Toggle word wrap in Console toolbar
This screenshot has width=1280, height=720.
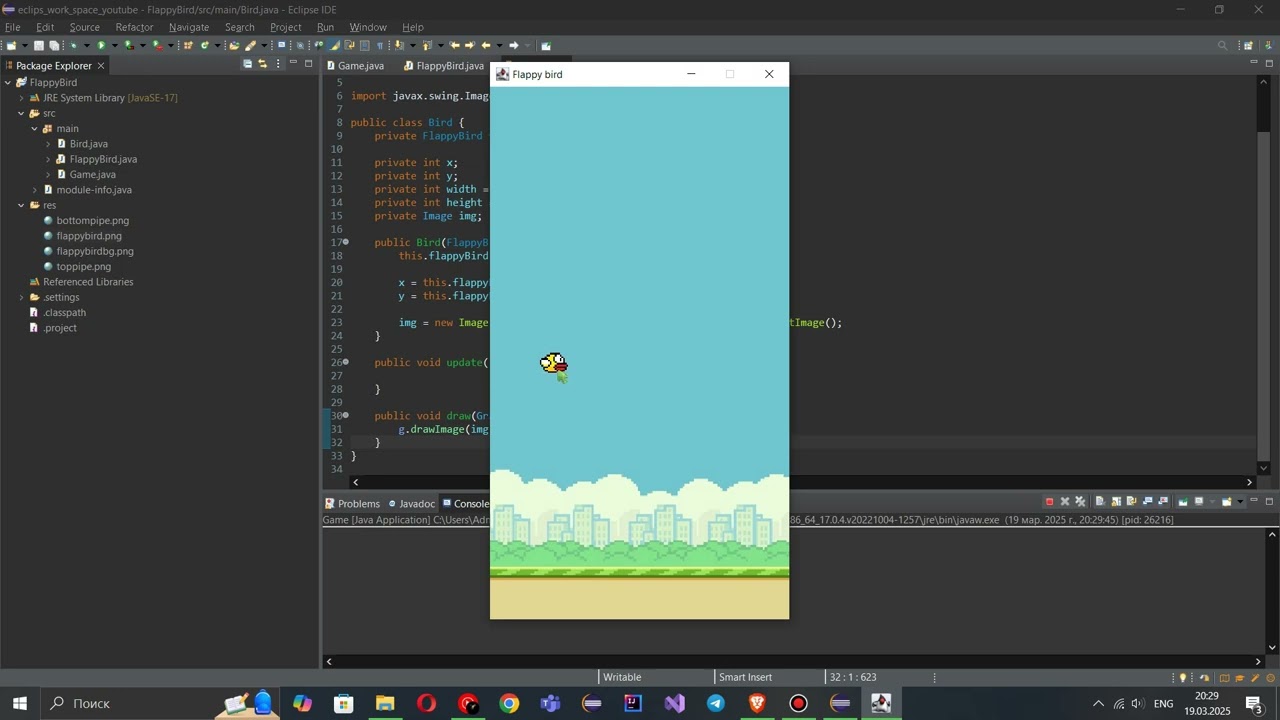pyautogui.click(x=1131, y=501)
